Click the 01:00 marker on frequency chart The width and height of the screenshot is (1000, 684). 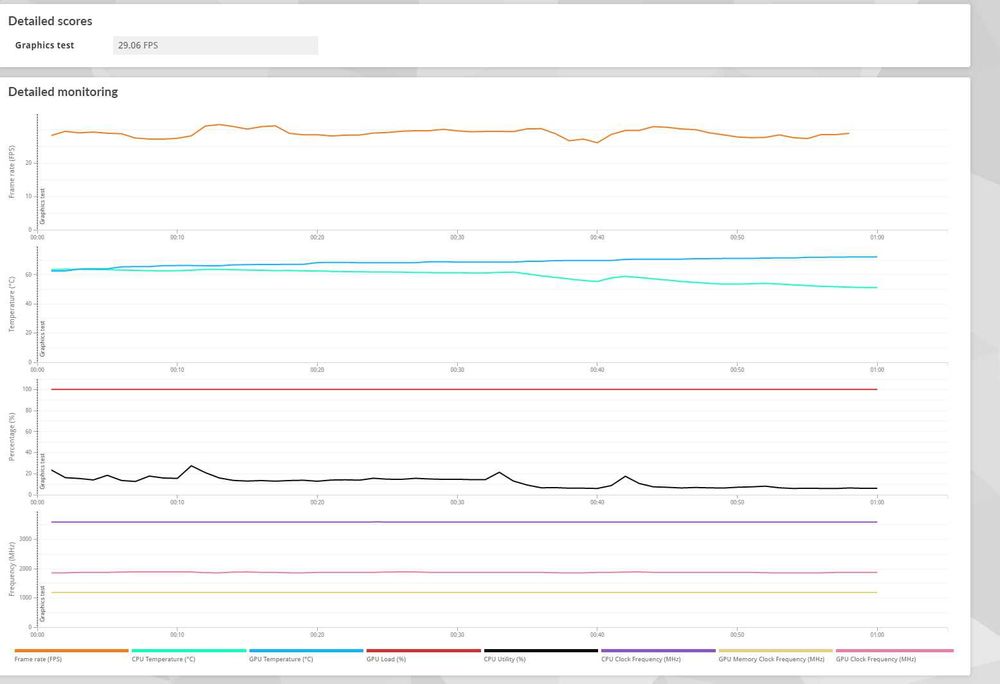point(877,635)
